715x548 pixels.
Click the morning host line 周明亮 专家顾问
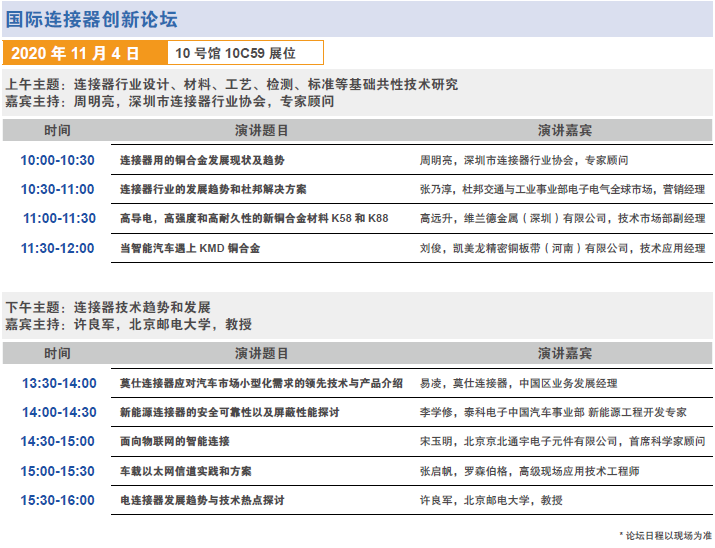tap(170, 101)
